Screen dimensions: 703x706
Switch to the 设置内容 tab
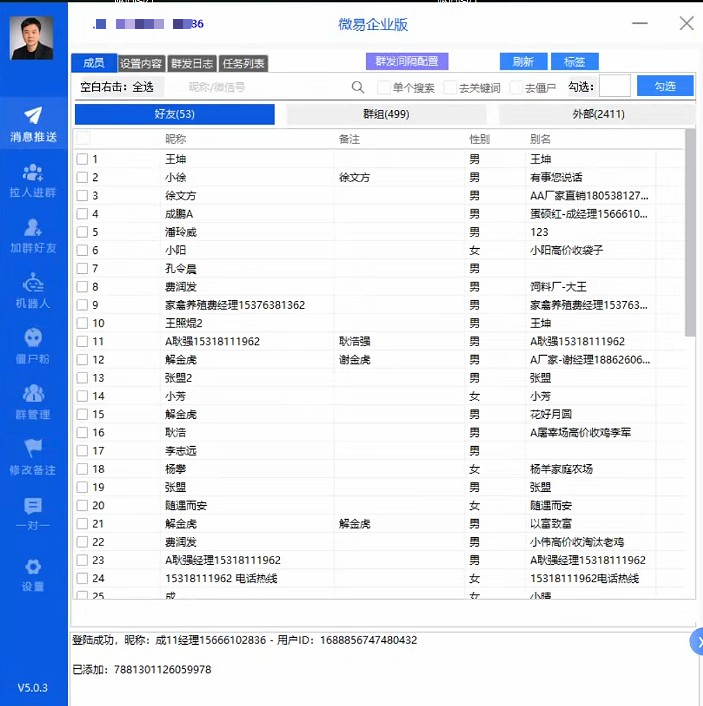(x=141, y=63)
